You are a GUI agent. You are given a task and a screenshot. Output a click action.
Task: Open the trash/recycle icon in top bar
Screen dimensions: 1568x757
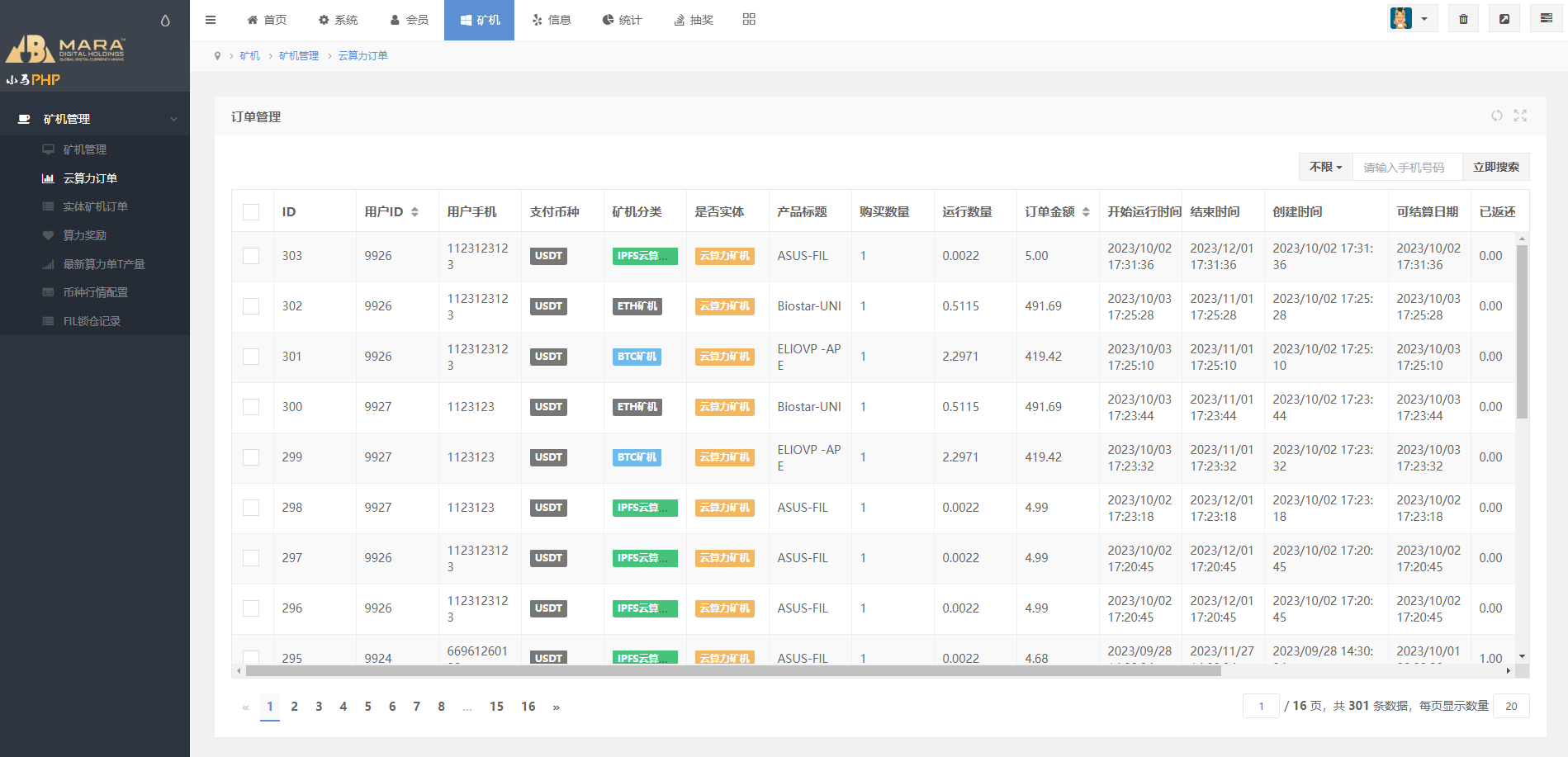[x=1463, y=18]
